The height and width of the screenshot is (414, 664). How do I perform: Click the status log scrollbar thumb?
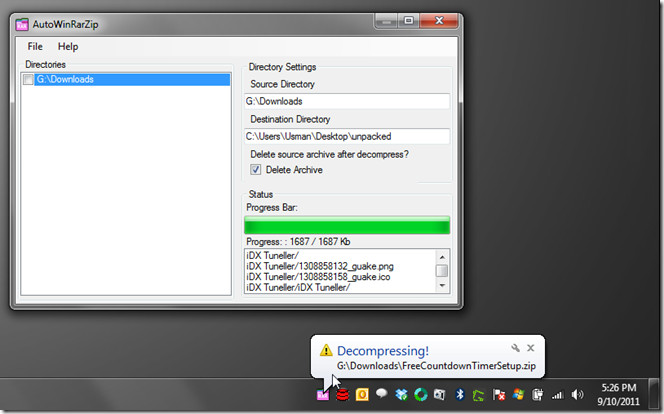[x=442, y=270]
